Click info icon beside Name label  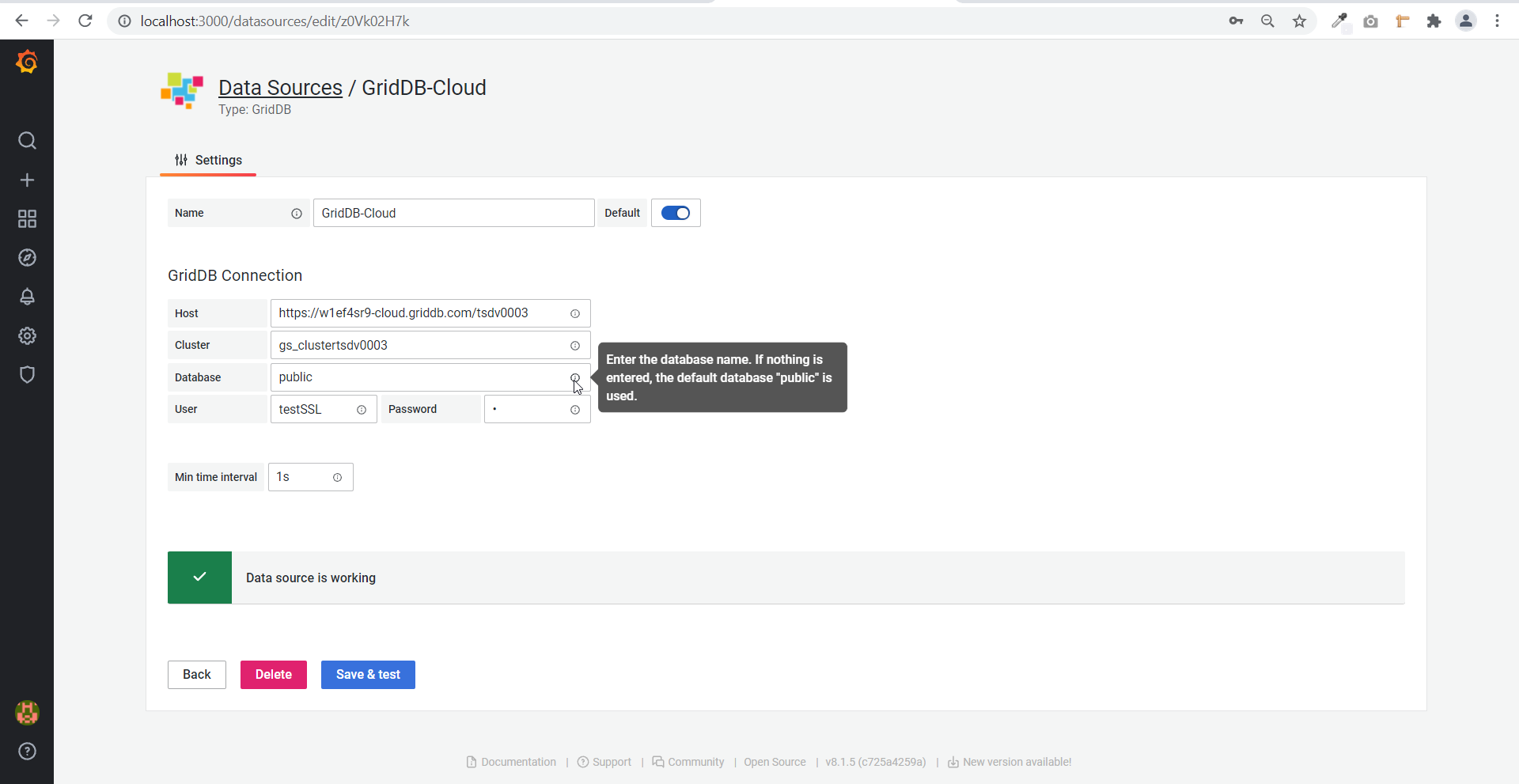click(x=297, y=214)
